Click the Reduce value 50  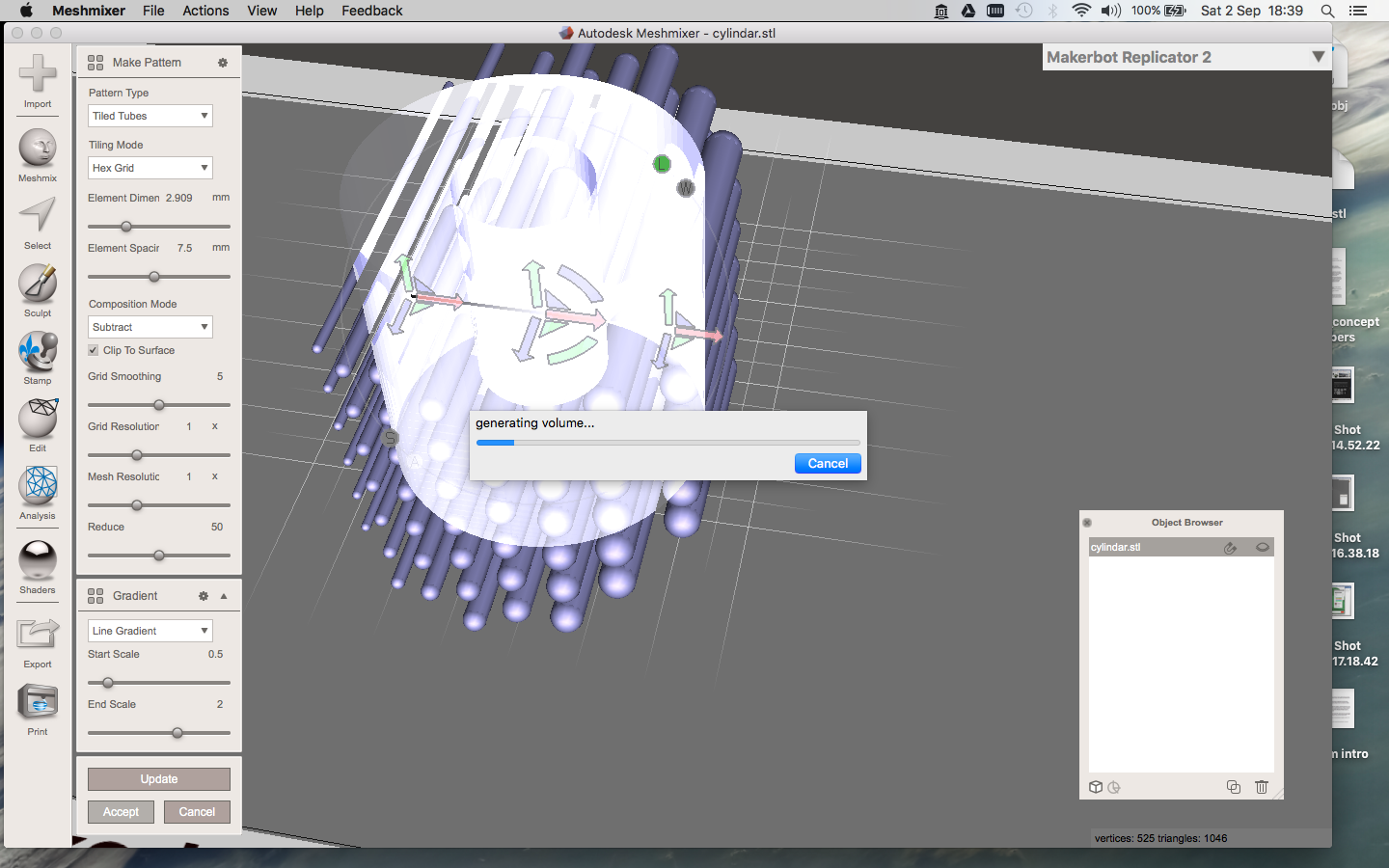coord(217,527)
